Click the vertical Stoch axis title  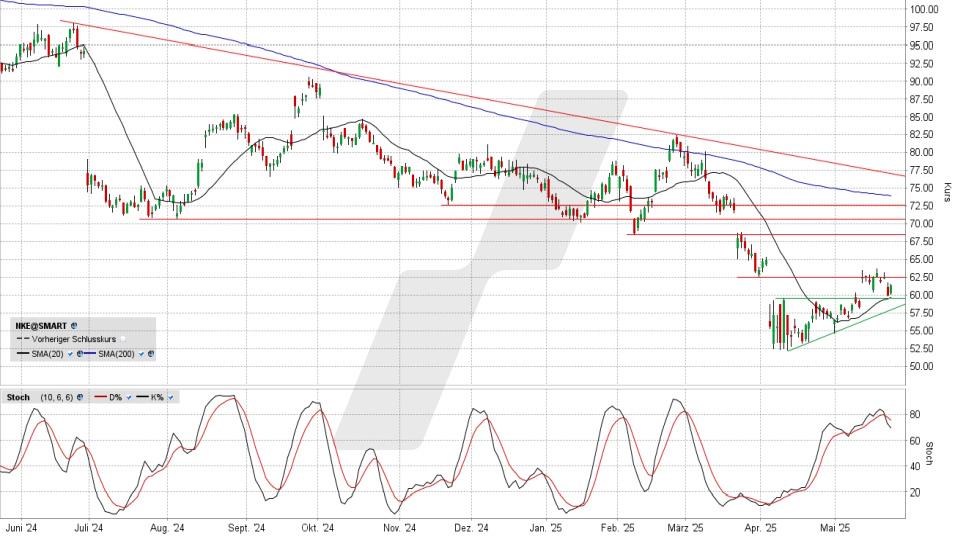tap(929, 454)
